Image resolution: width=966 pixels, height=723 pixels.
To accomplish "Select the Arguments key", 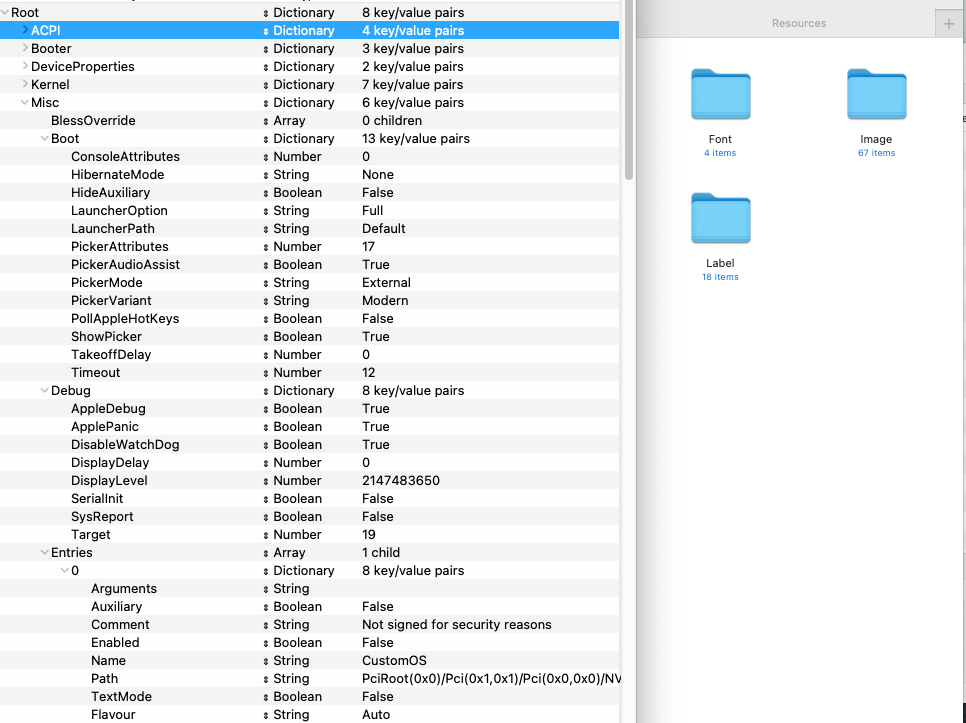I will click(124, 588).
